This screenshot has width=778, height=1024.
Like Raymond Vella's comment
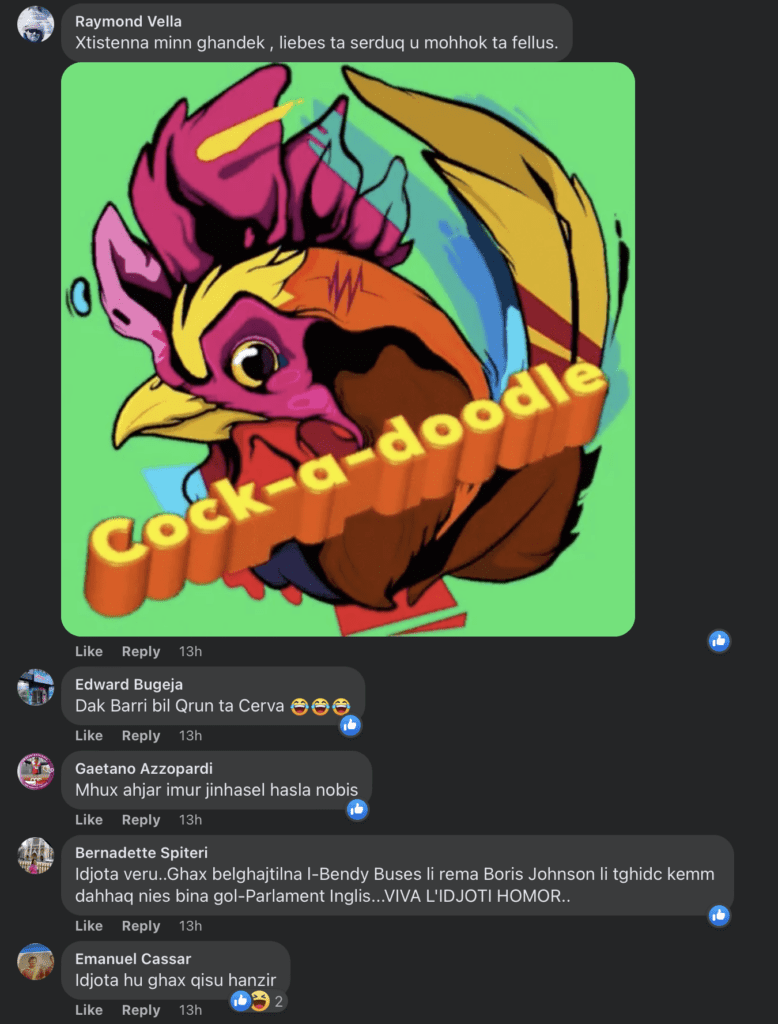click(x=89, y=651)
